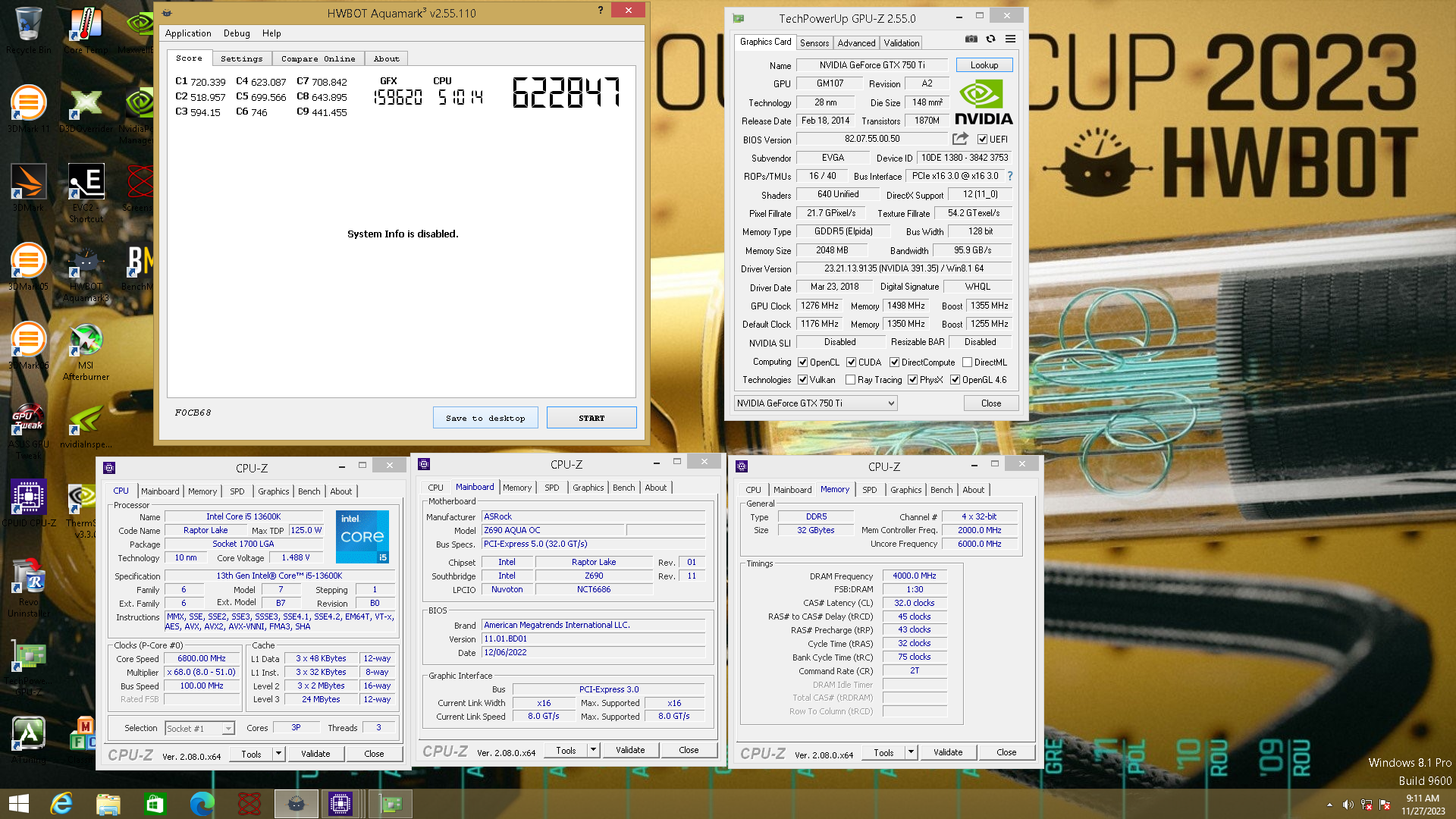This screenshot has height=819, width=1456.
Task: Click the Tools button in CPU-Z Memory window
Action: [883, 752]
